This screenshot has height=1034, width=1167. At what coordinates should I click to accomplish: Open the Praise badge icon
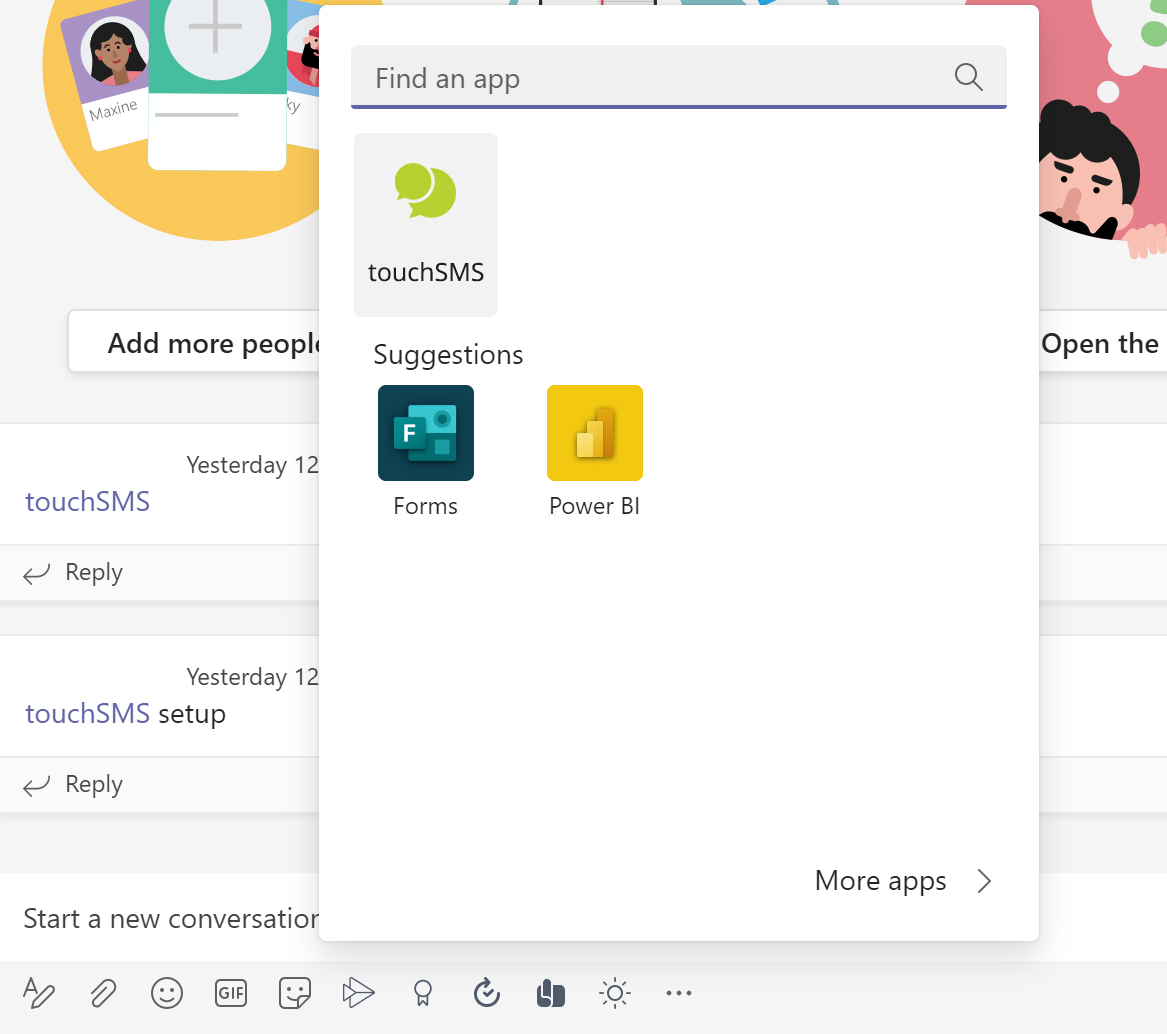pyautogui.click(x=423, y=993)
